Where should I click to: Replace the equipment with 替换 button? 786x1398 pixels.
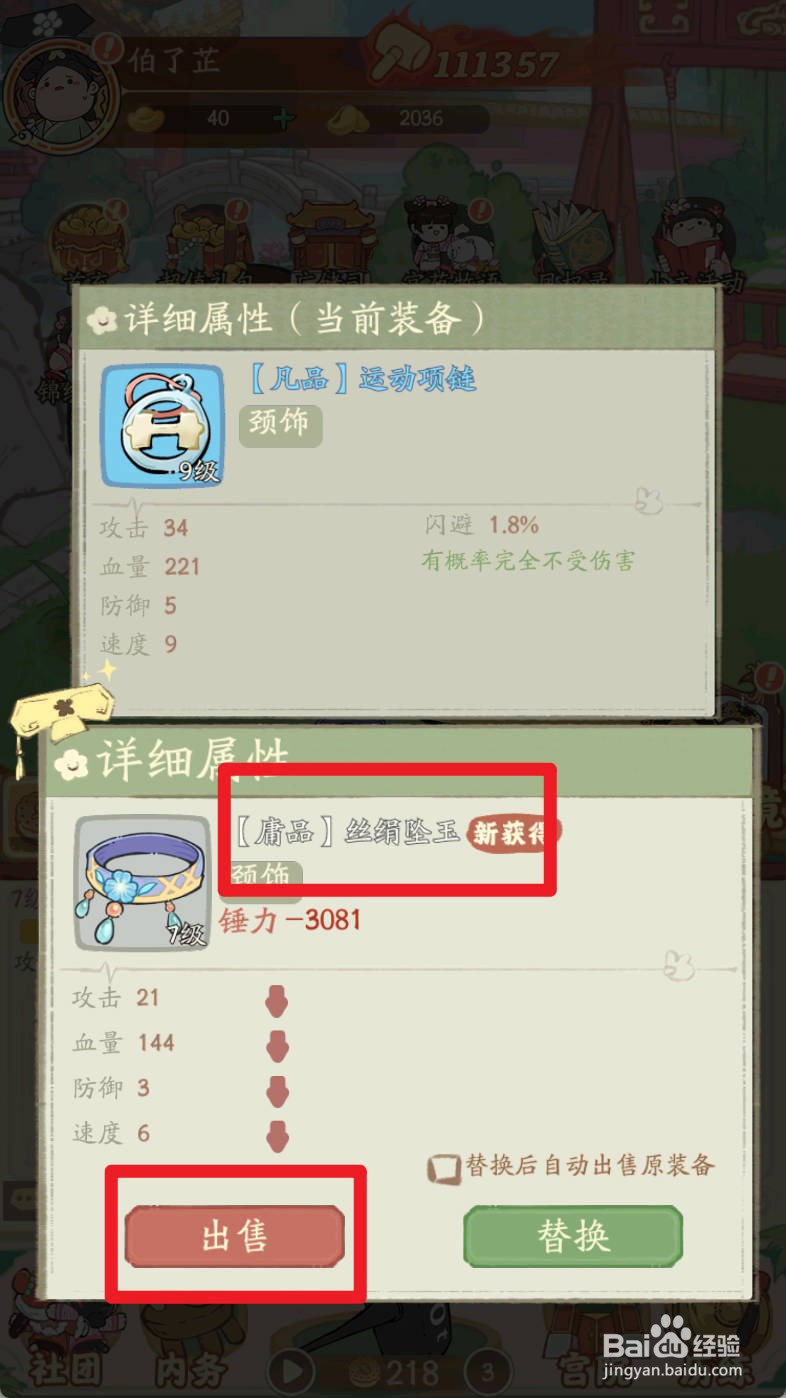pyautogui.click(x=573, y=1236)
